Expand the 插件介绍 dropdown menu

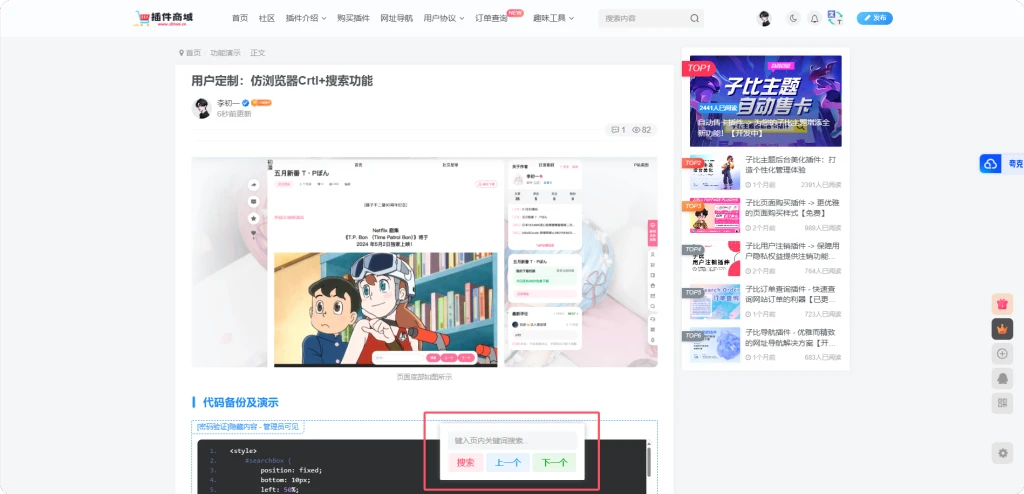pos(305,18)
